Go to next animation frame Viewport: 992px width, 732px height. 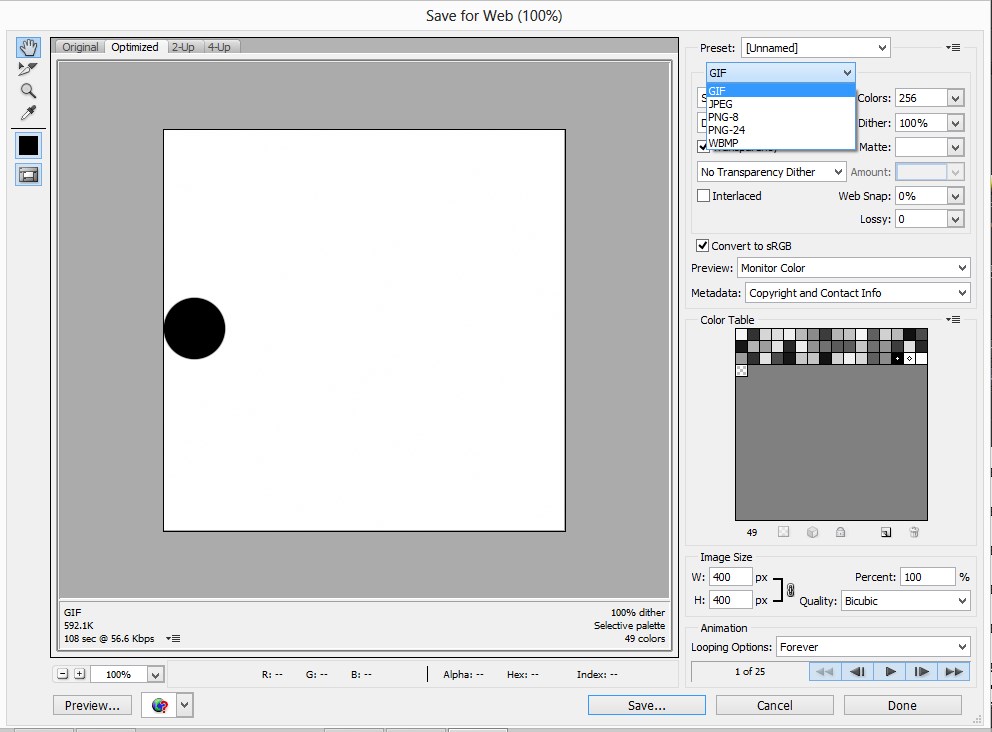[922, 671]
